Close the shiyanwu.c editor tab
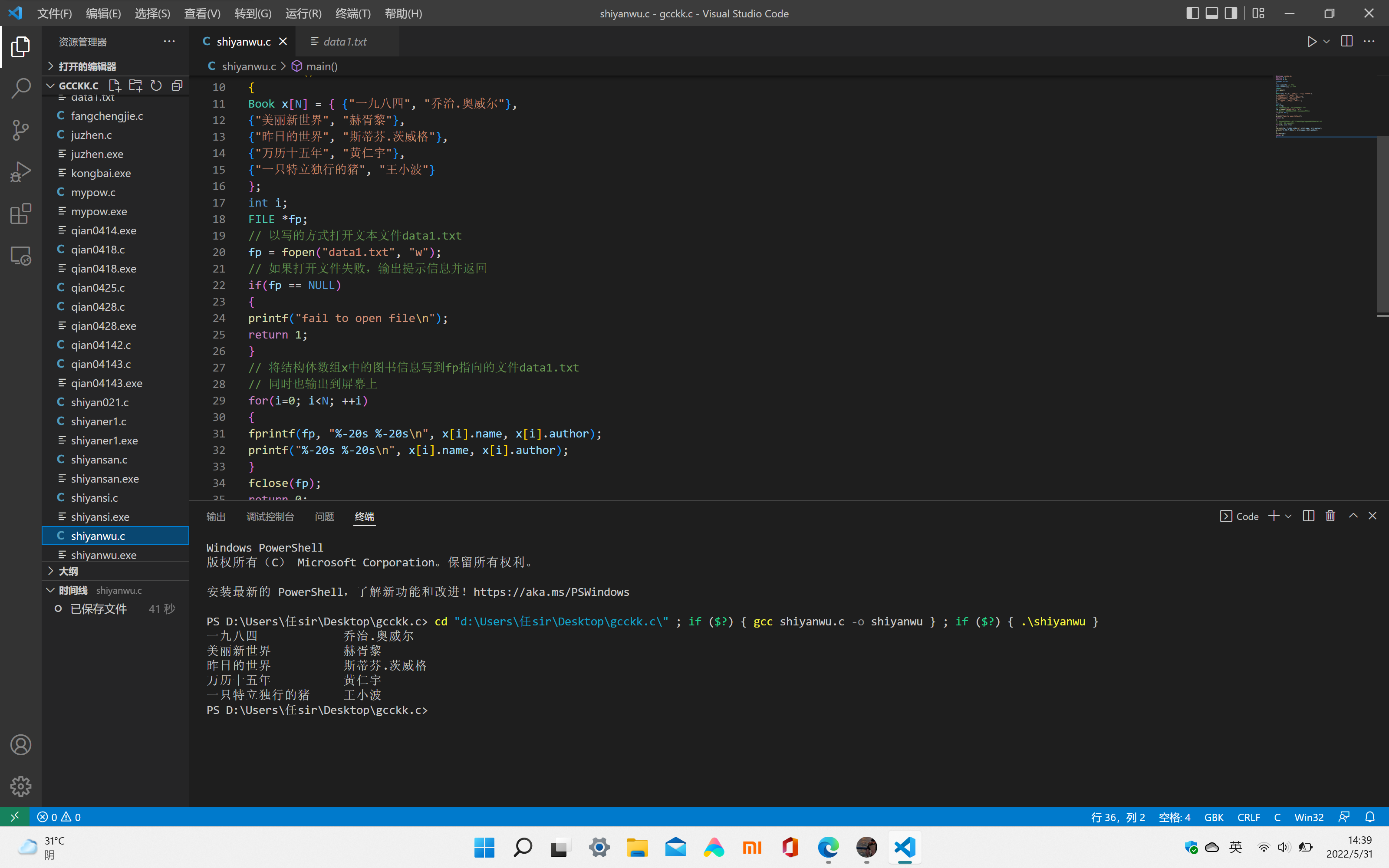1389x868 pixels. tap(283, 41)
